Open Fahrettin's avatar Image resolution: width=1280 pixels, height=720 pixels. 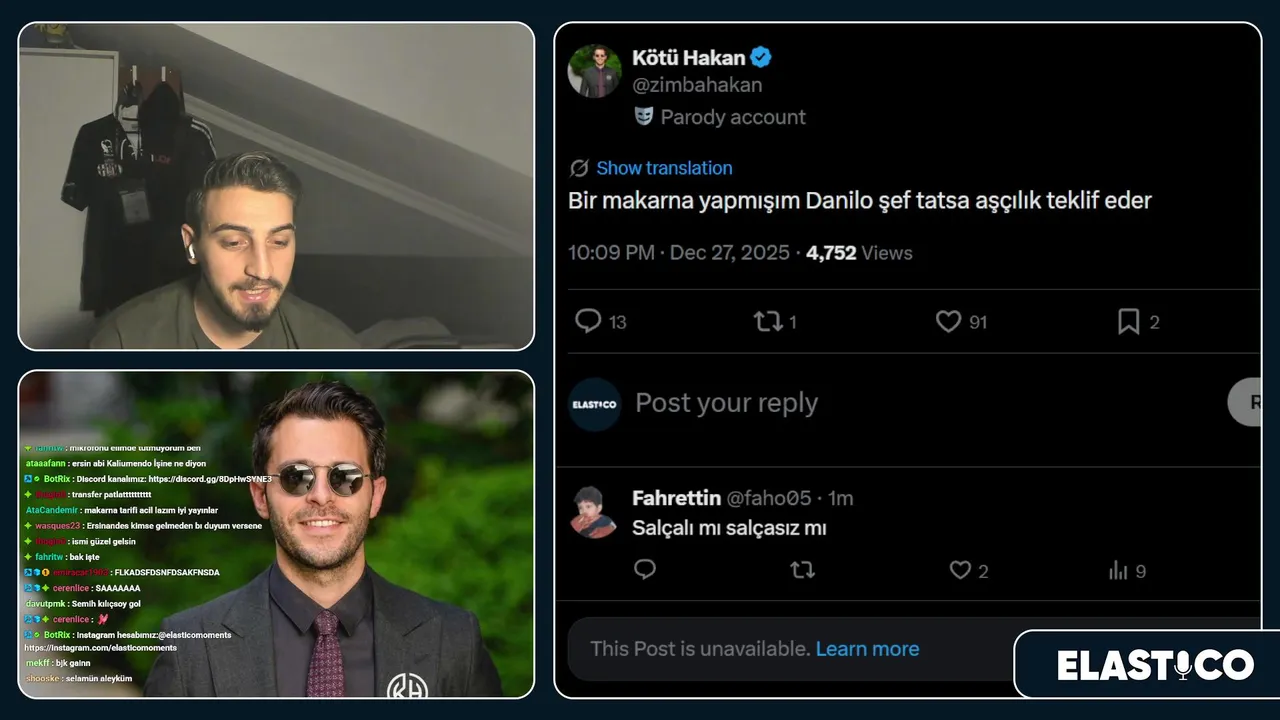click(x=594, y=512)
